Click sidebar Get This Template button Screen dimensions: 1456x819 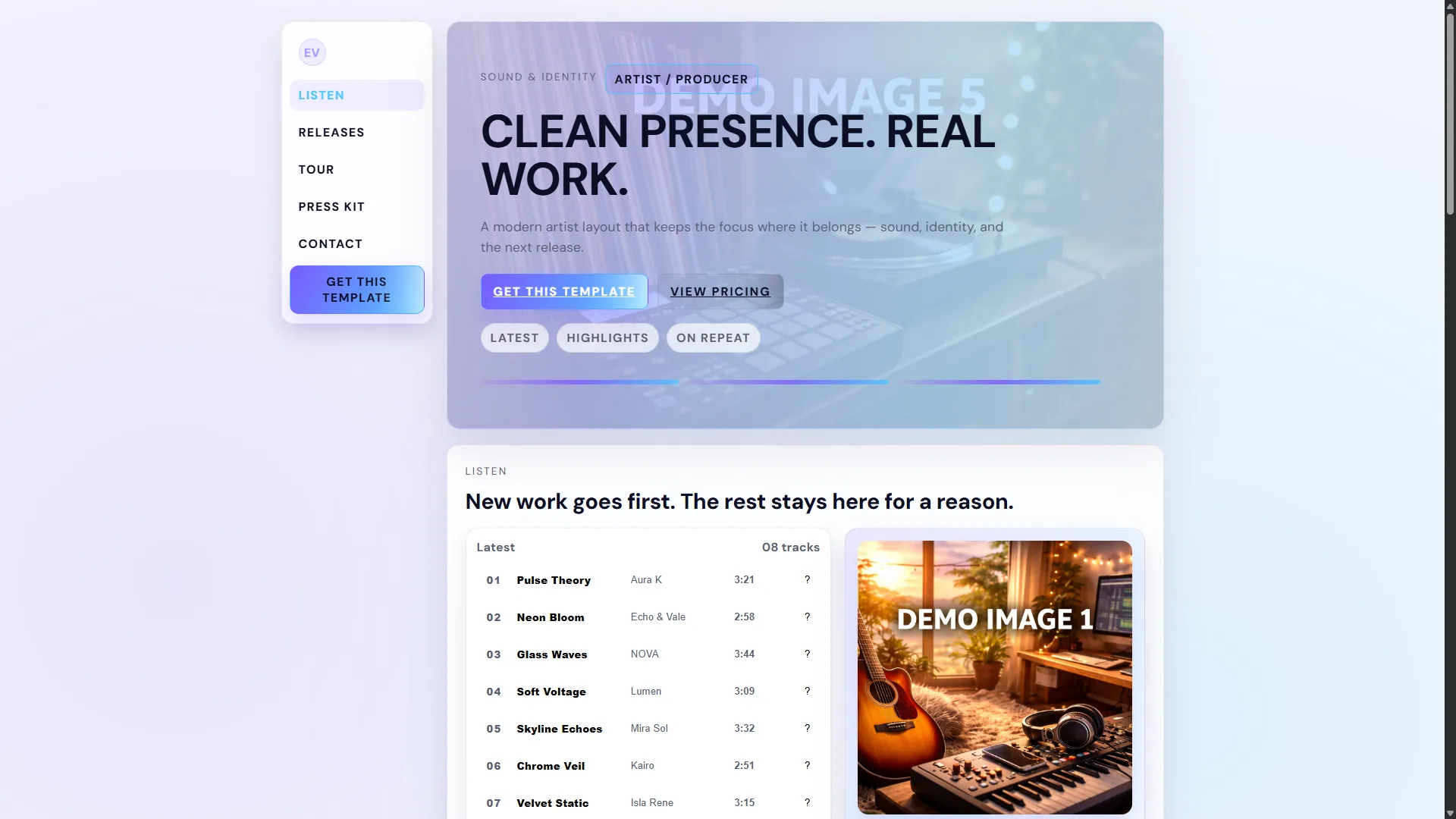[x=356, y=290]
